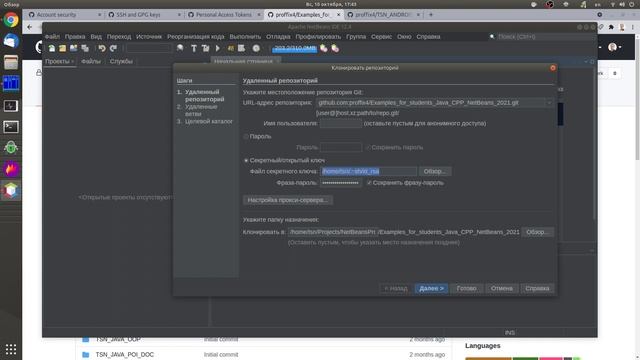Image resolution: width=640 pixels, height=360 pixels.
Task: Open the system volume indicator in top bar
Action: click(x=622, y=4)
